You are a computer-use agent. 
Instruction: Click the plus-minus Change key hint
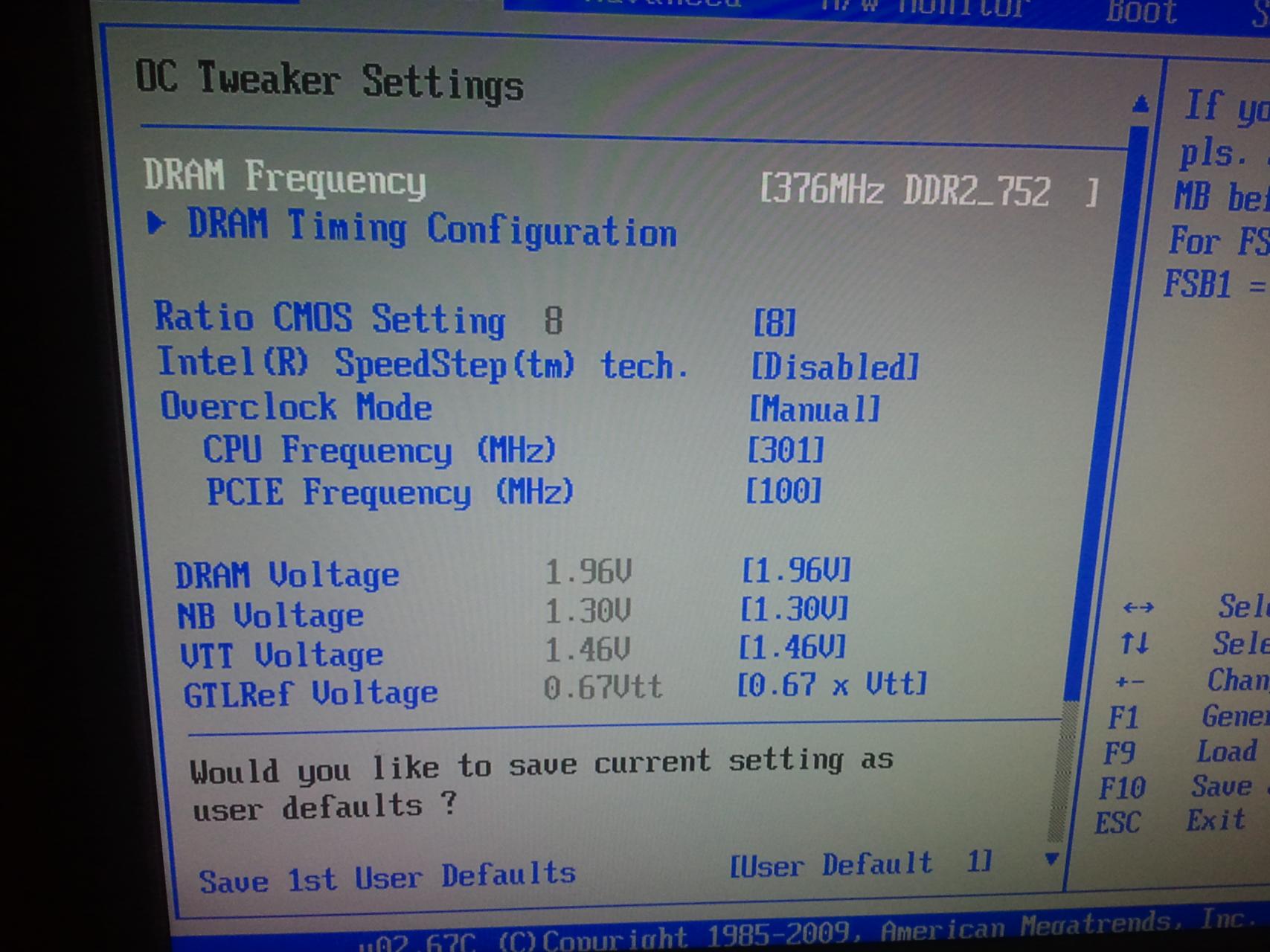click(x=1131, y=681)
